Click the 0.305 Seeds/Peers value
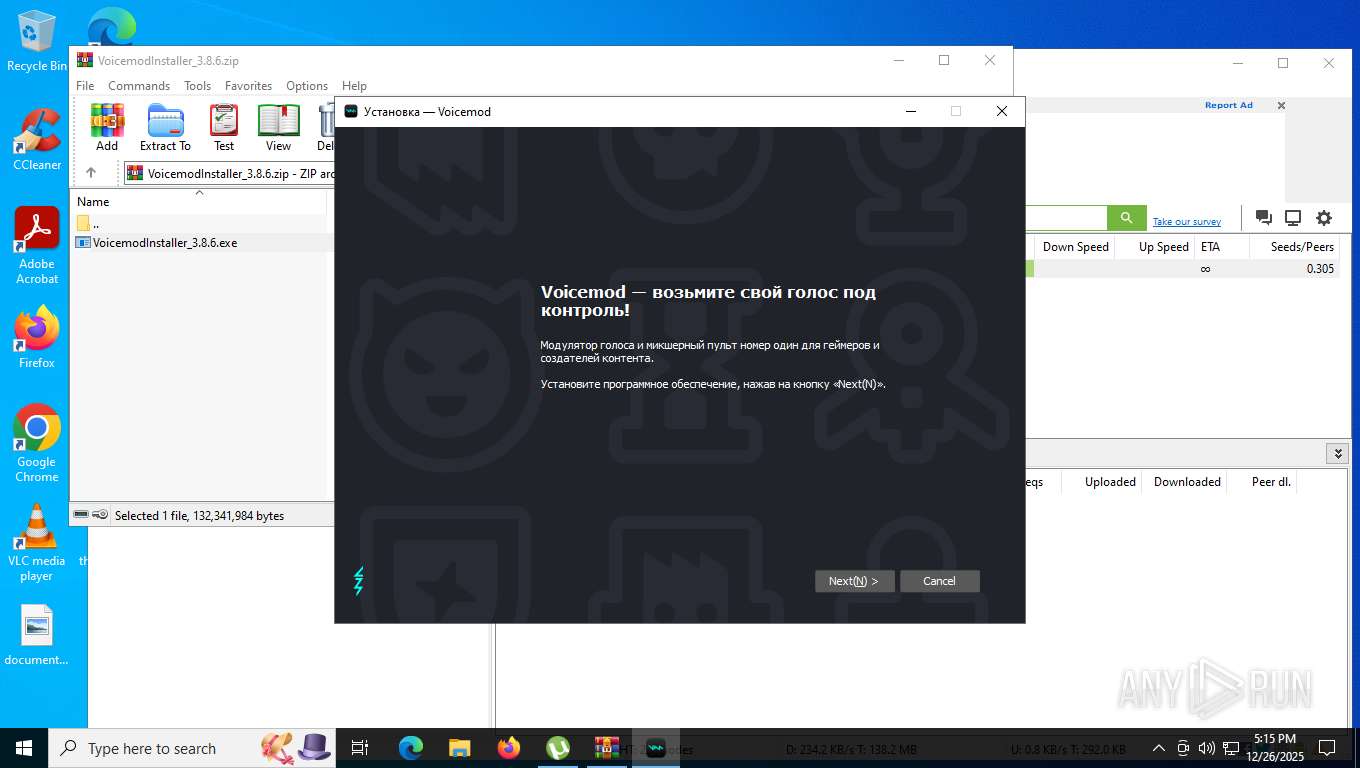This screenshot has height=768, width=1360. coord(1320,269)
